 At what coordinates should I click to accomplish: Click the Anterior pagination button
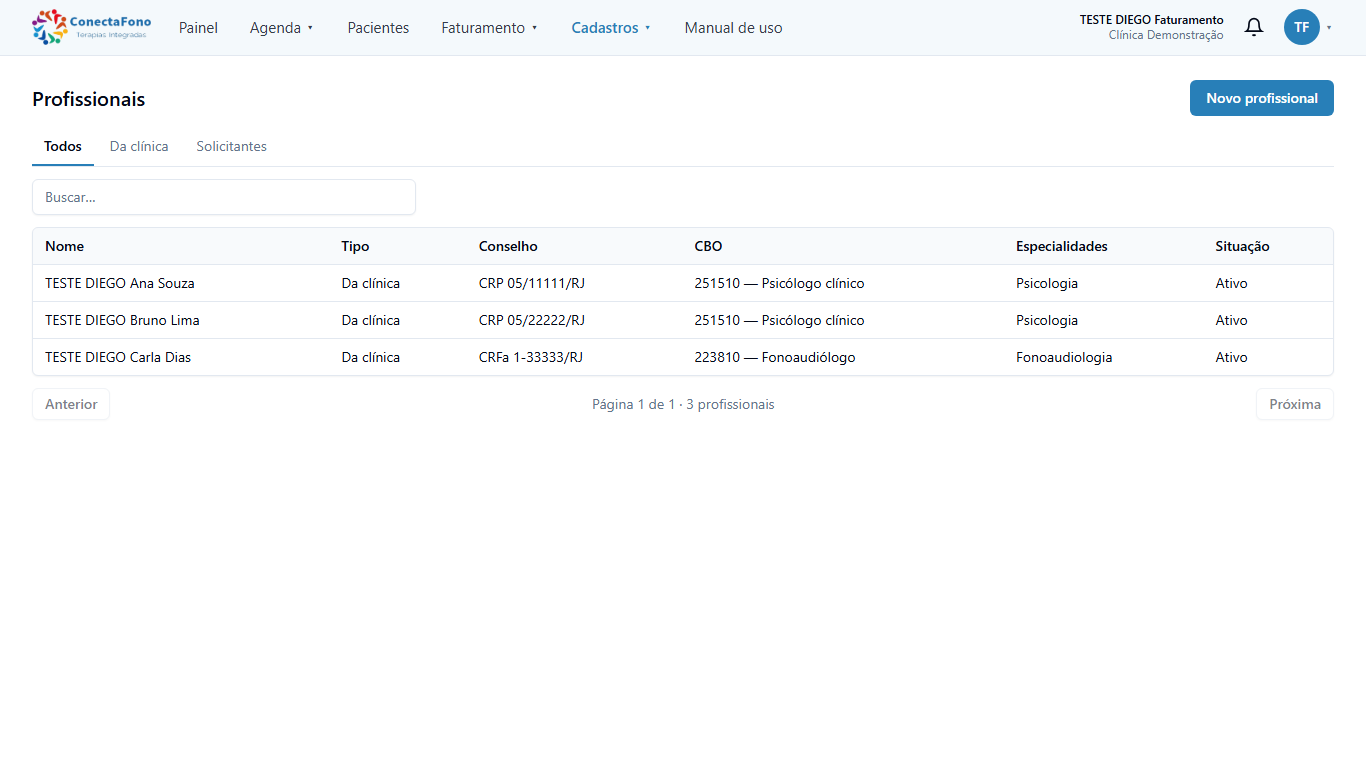click(x=71, y=404)
